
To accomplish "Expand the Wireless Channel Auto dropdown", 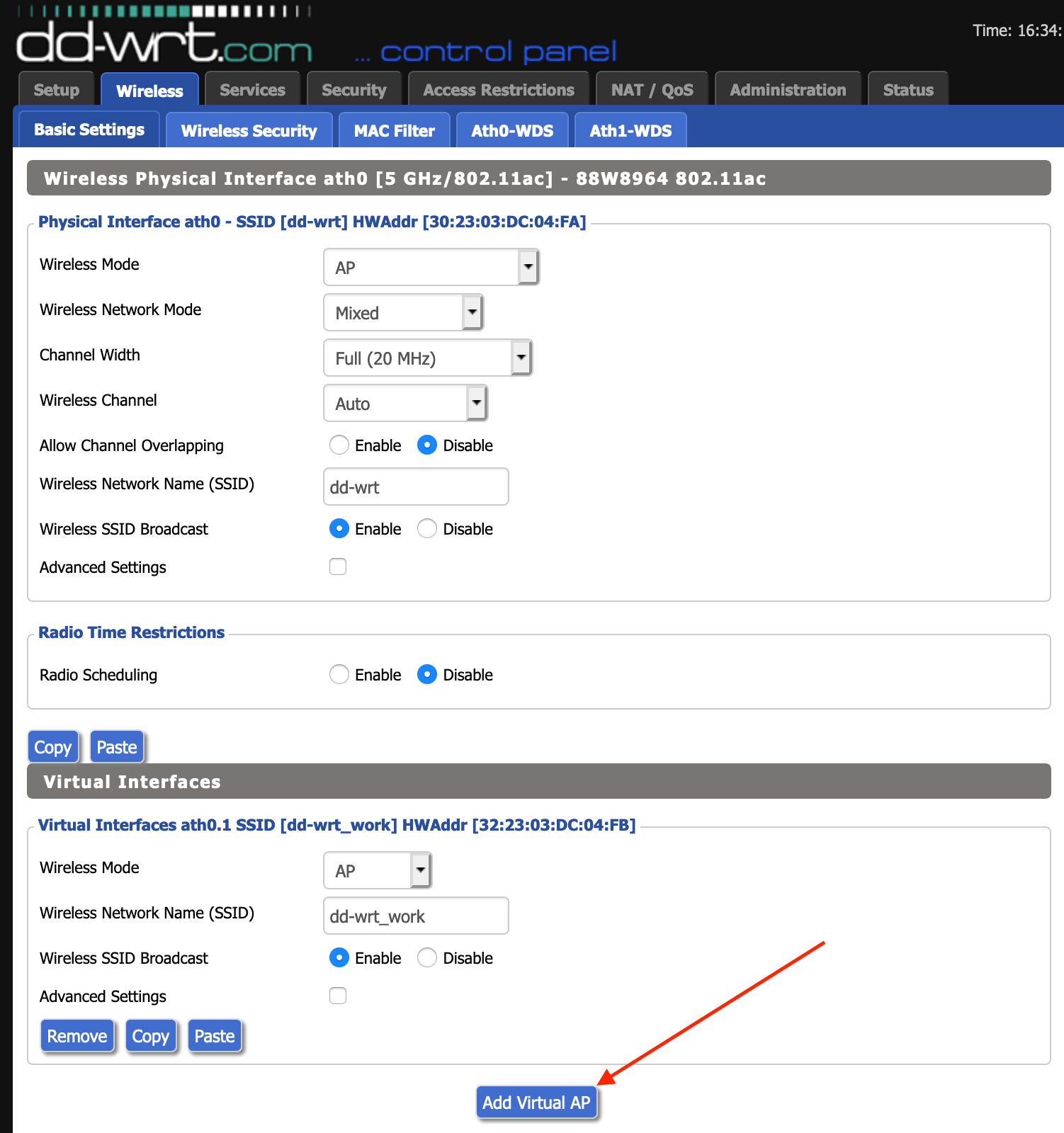I will pyautogui.click(x=405, y=403).
